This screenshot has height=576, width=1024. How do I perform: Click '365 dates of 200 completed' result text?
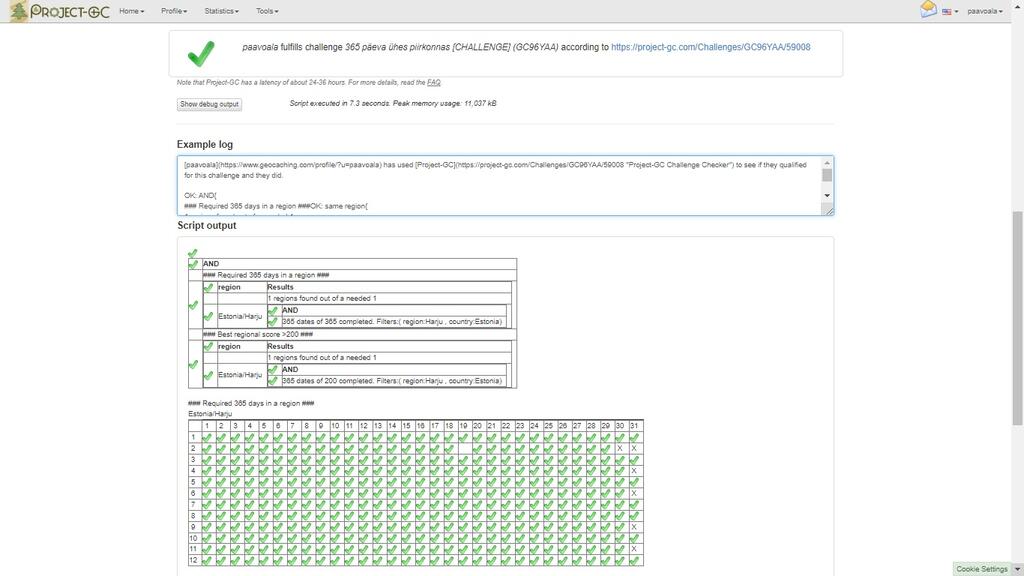[392, 381]
